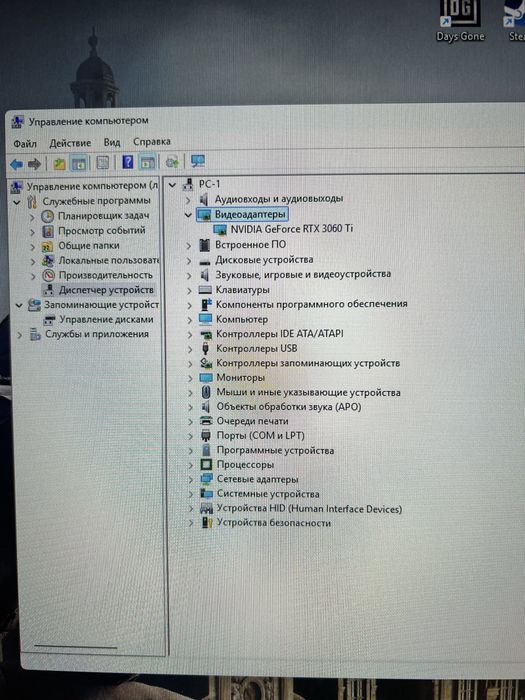Open the Вид menu
Viewport: 525px width, 700px height.
(x=112, y=142)
